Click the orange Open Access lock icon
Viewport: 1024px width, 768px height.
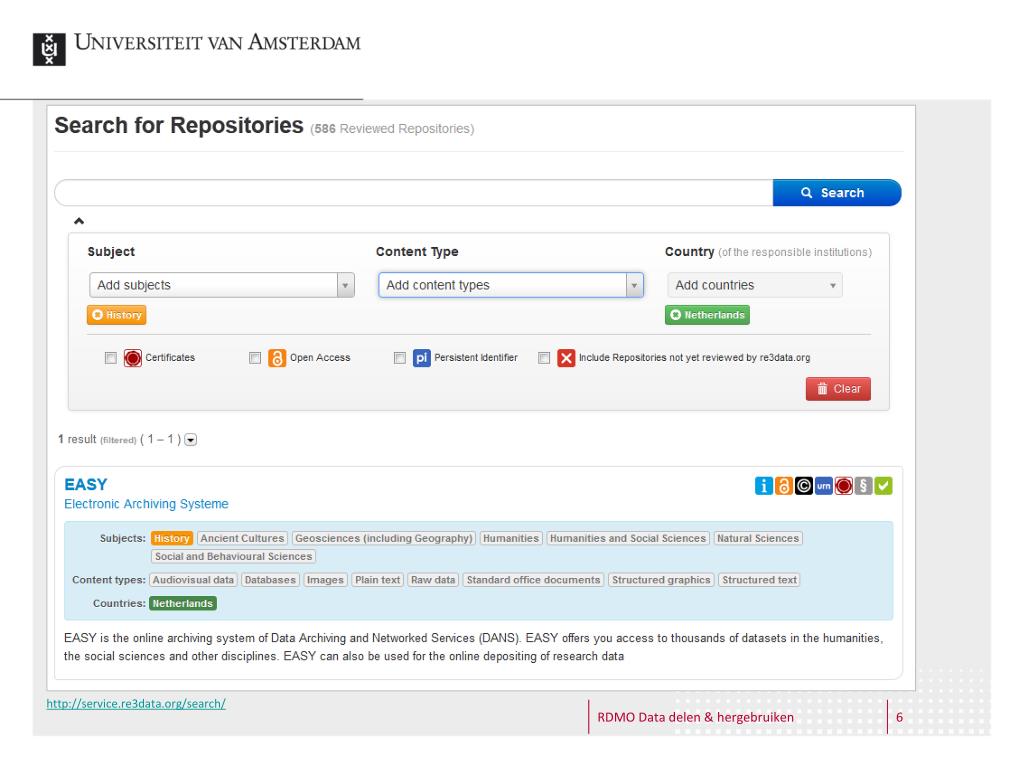(277, 358)
